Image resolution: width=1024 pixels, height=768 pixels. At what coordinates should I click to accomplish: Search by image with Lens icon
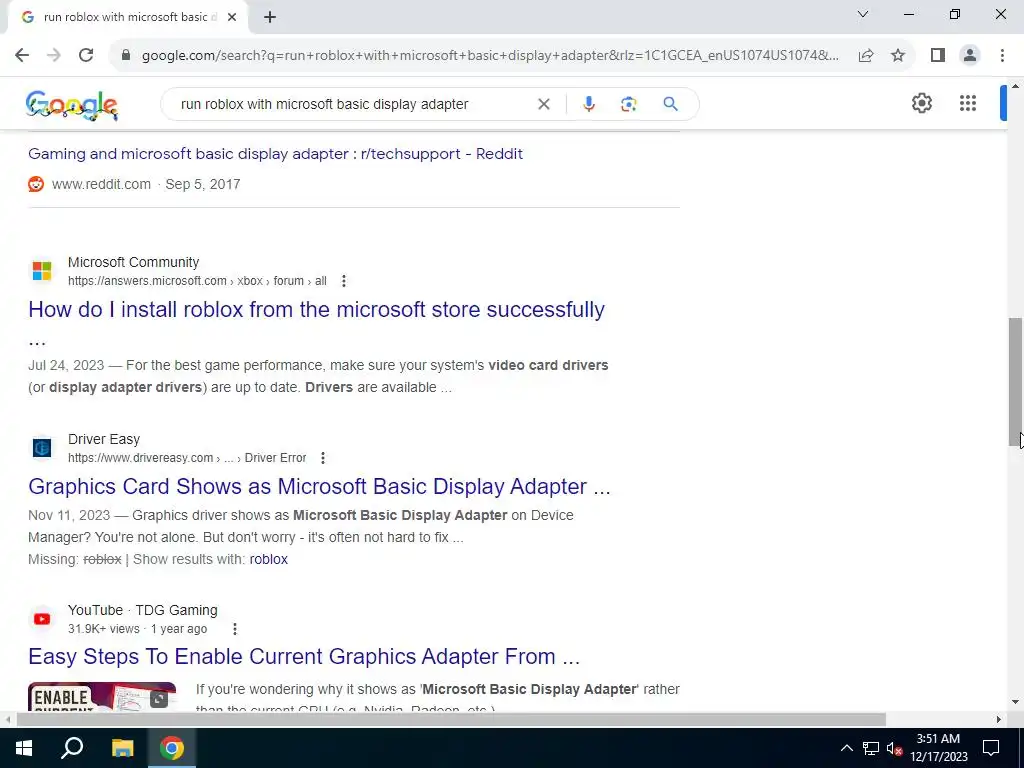[x=628, y=104]
